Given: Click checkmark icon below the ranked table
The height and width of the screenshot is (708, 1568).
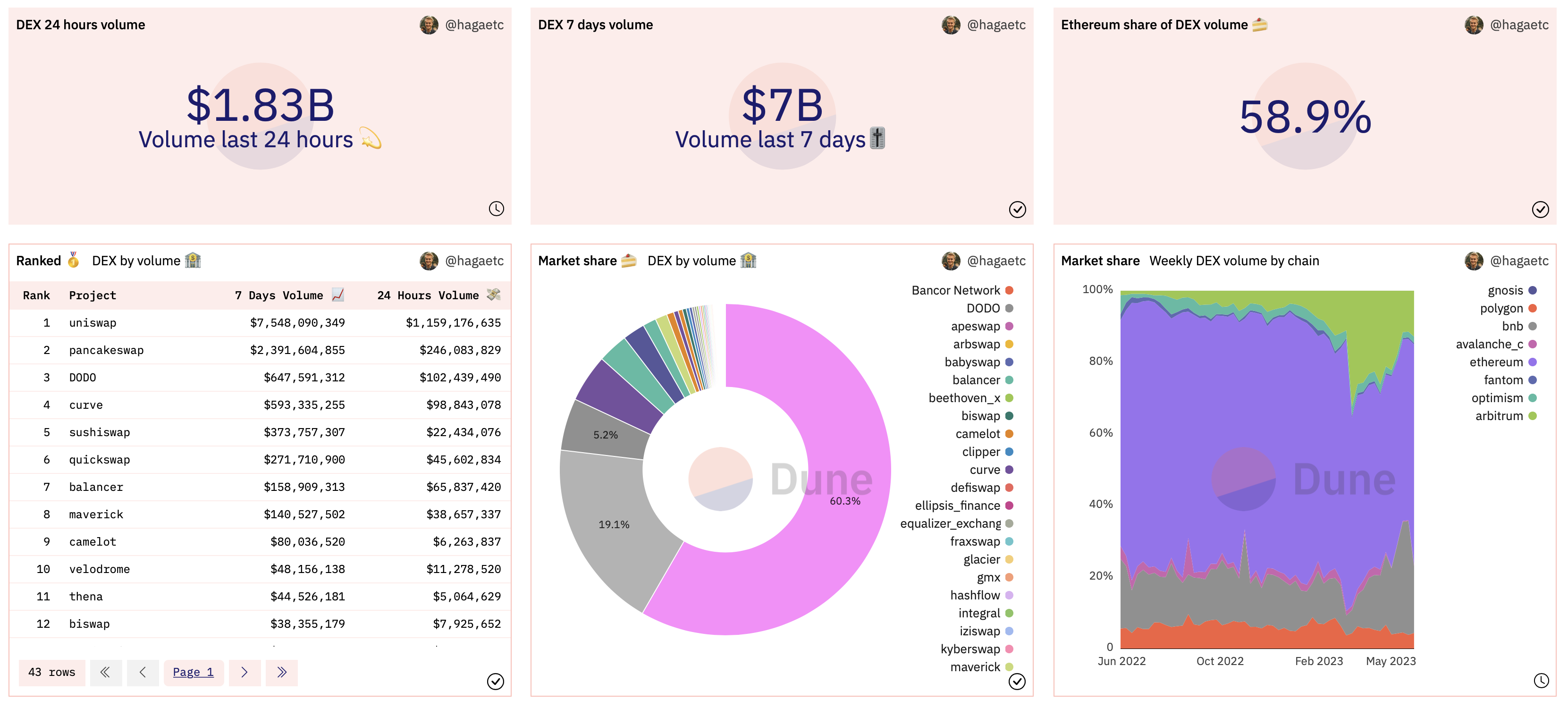Looking at the screenshot, I should 496,681.
